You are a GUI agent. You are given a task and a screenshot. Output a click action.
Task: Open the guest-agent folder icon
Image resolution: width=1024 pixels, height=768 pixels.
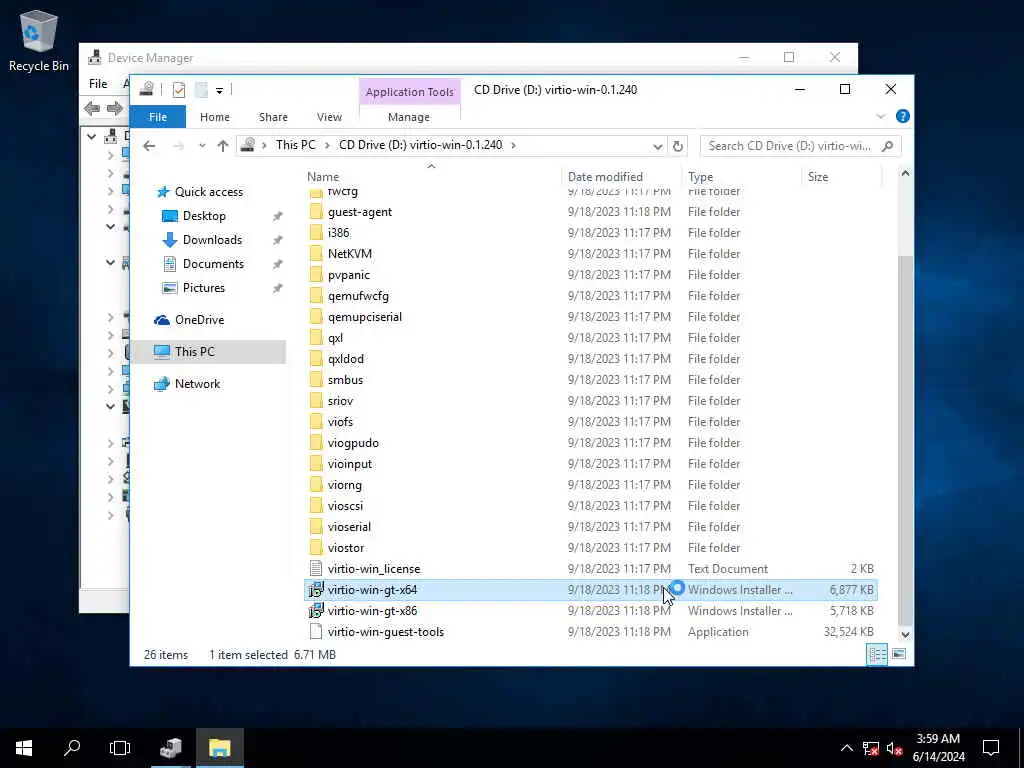[x=316, y=212]
